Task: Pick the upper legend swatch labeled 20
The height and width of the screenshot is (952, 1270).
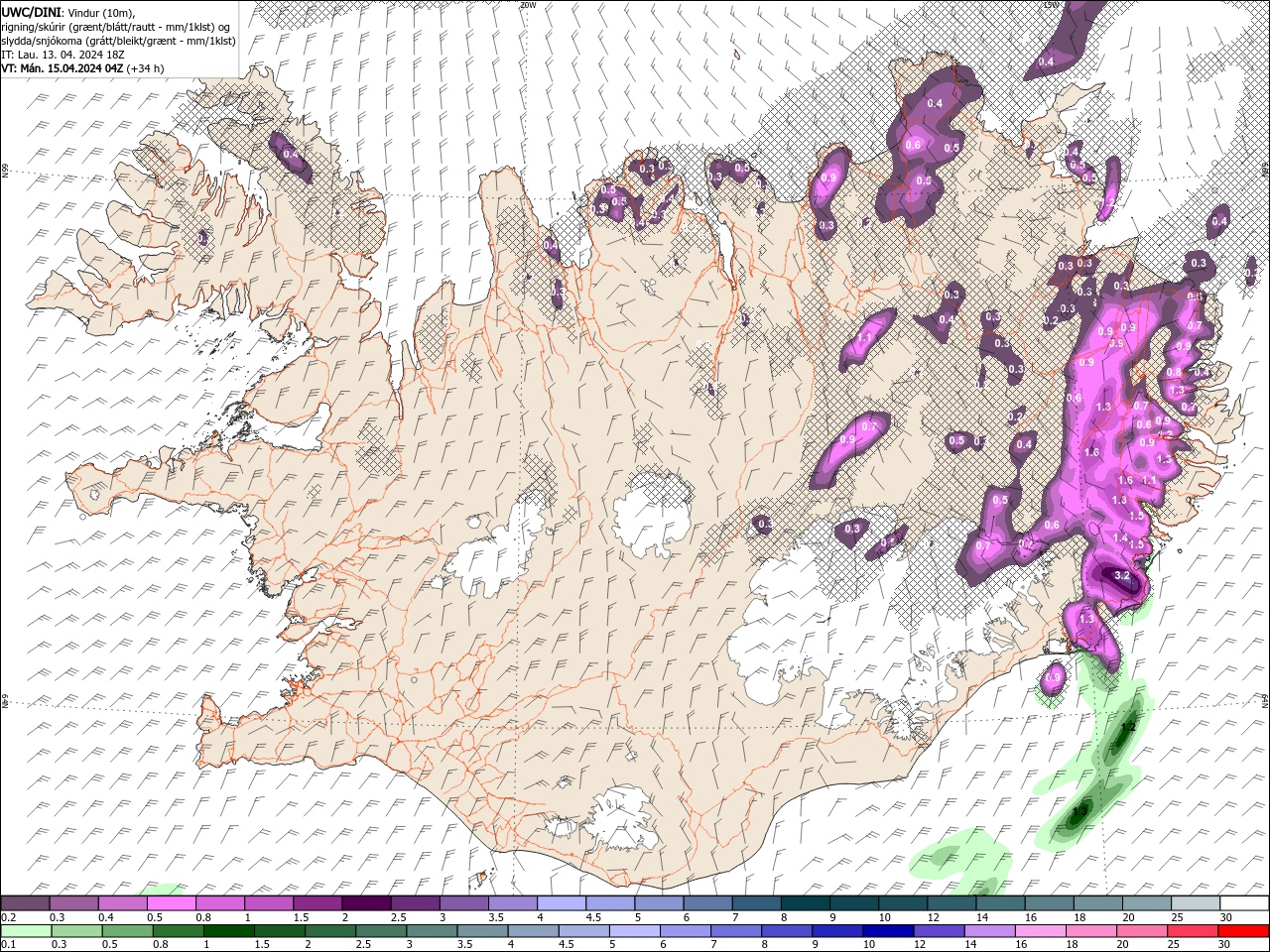Action: coord(1147,903)
